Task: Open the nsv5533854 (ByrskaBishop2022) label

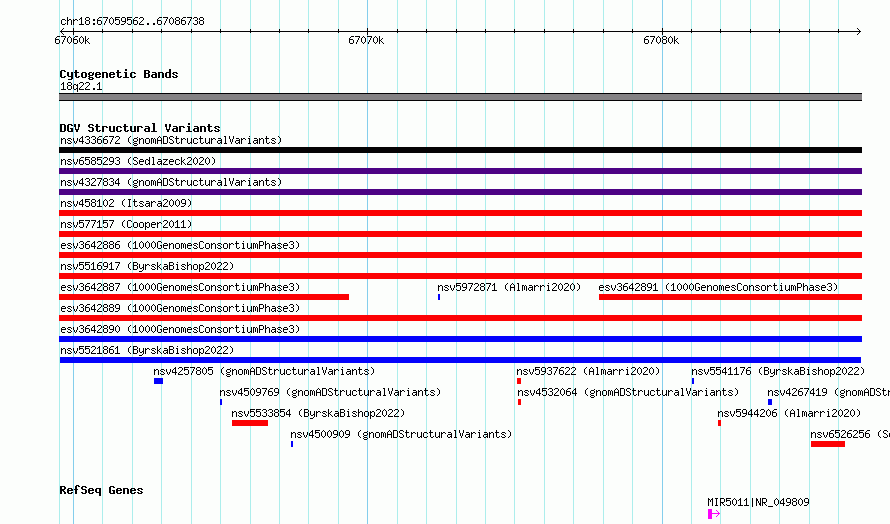Action: (318, 413)
